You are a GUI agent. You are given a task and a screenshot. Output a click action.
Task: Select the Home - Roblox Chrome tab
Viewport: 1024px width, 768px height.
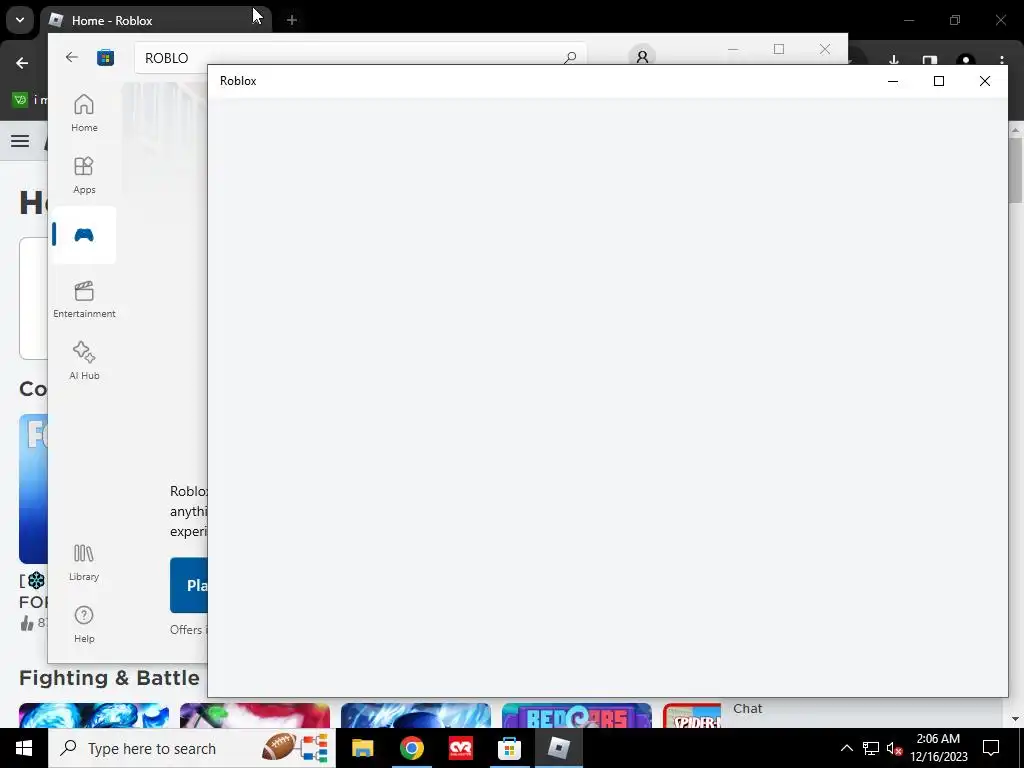click(x=155, y=20)
